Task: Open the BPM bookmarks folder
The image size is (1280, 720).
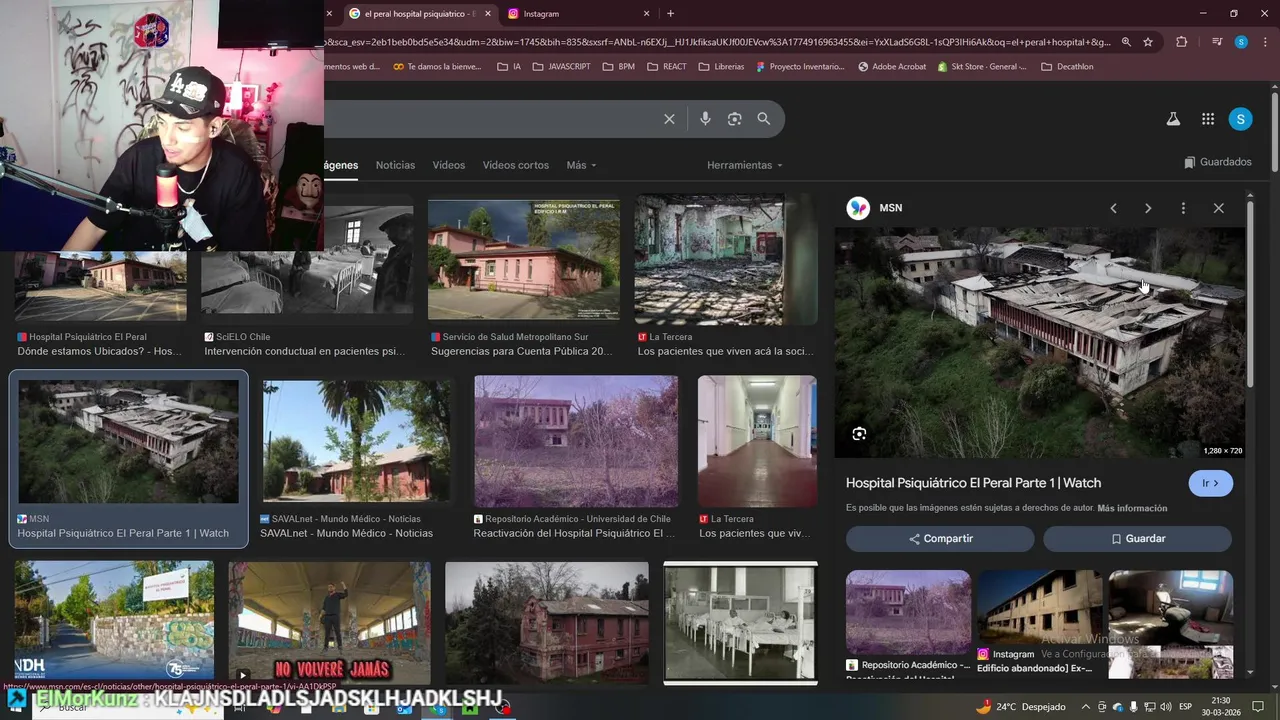Action: (x=618, y=67)
